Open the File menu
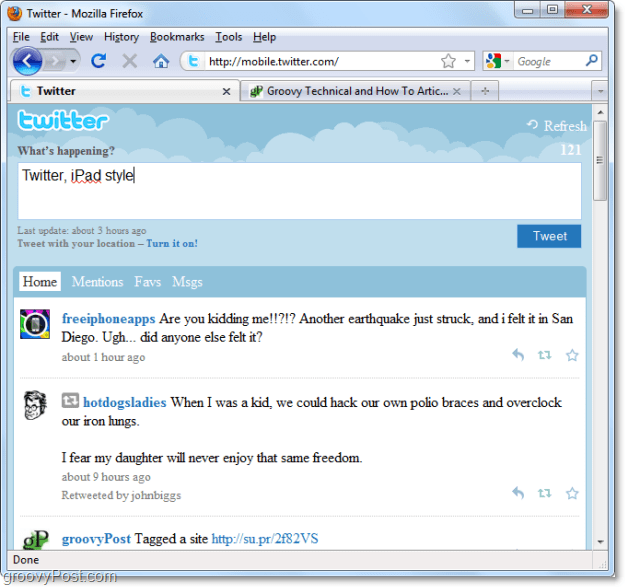The height and width of the screenshot is (587, 625). (x=21, y=37)
